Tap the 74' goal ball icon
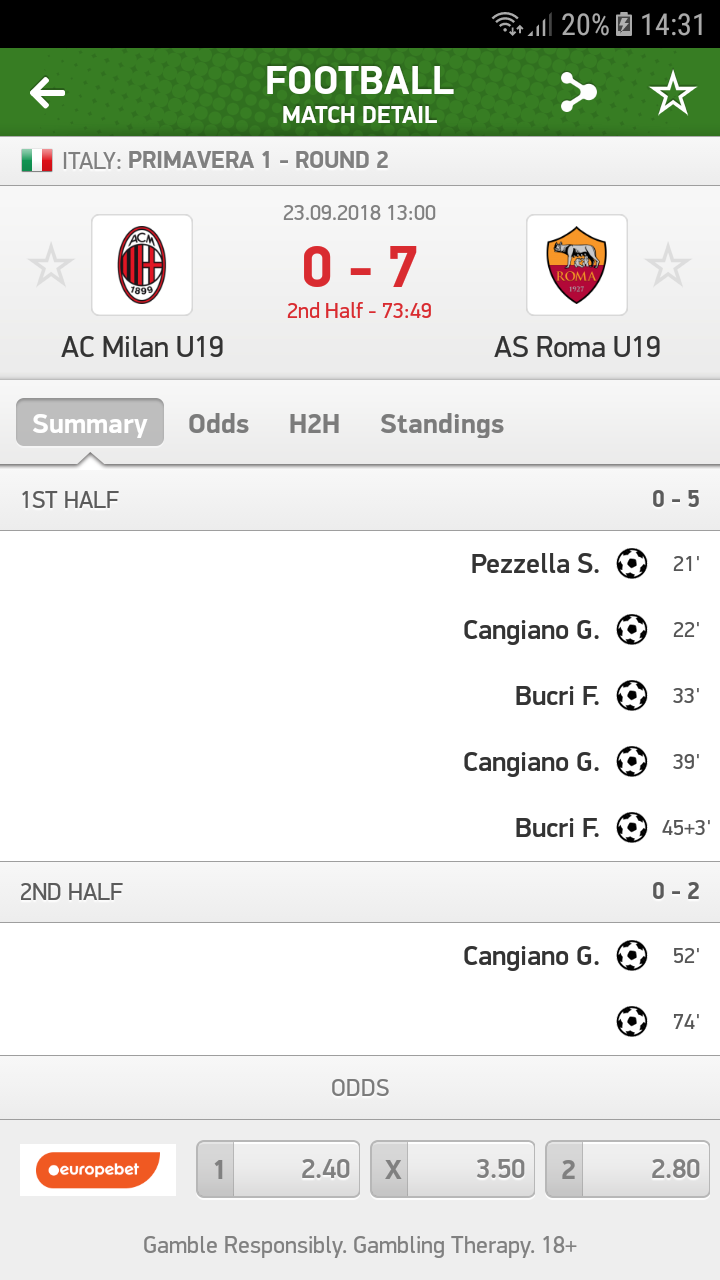Screen dimensions: 720x1280 (631, 1022)
